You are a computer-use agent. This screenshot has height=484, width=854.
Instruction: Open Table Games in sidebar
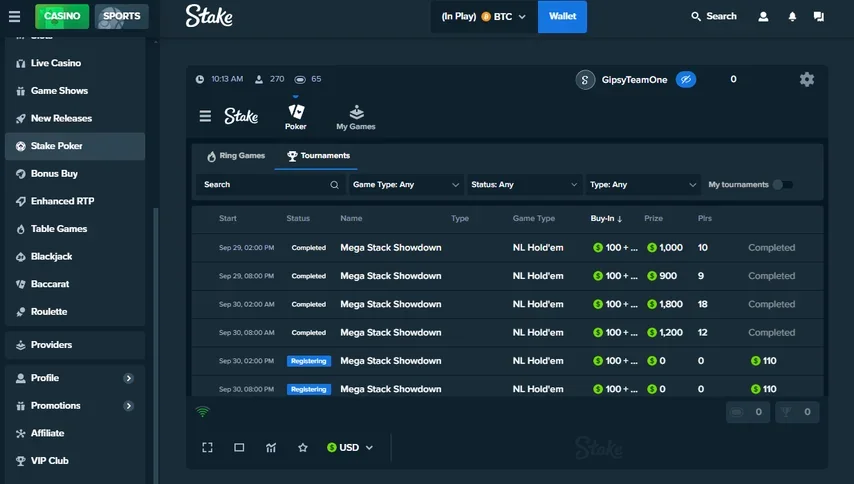pyautogui.click(x=75, y=229)
